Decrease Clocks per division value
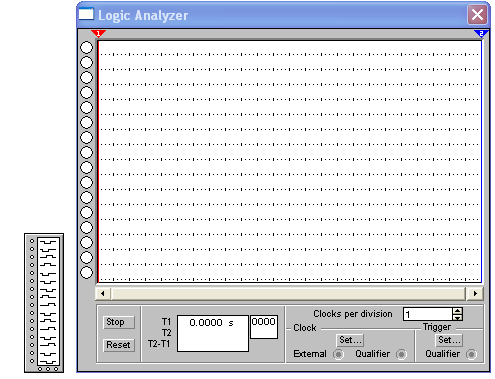495x379 pixels. [x=458, y=317]
